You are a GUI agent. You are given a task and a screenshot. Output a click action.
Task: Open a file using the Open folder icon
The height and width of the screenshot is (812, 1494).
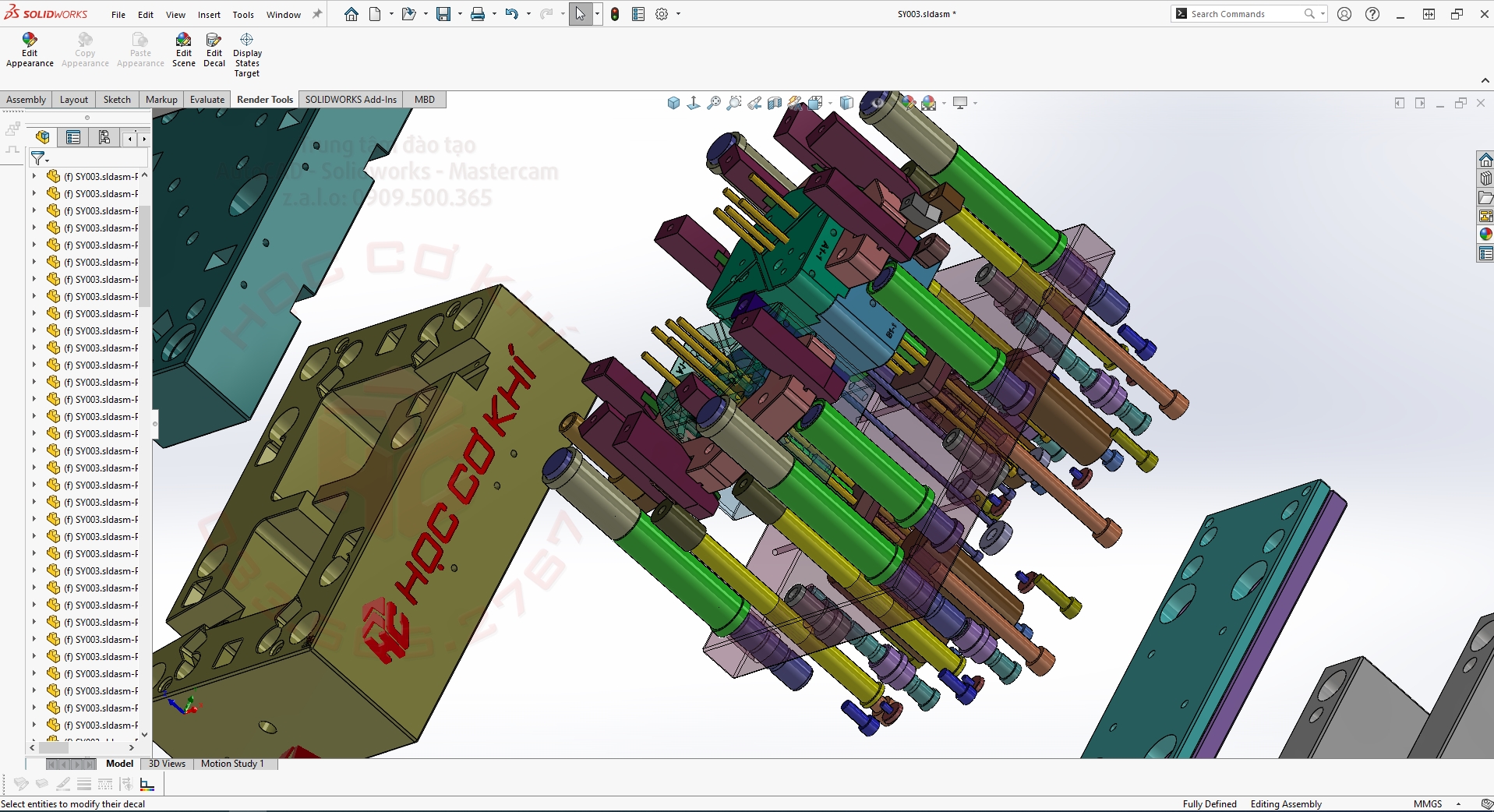click(x=408, y=14)
